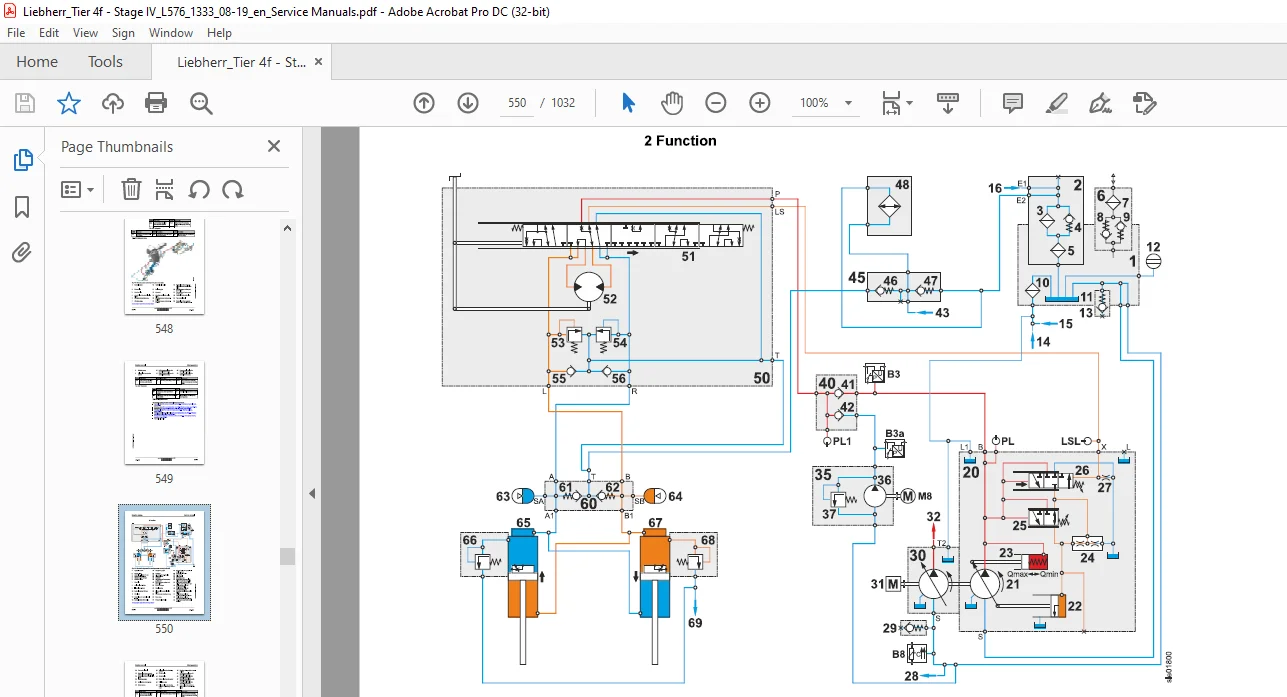Click the Save file icon

[25, 103]
